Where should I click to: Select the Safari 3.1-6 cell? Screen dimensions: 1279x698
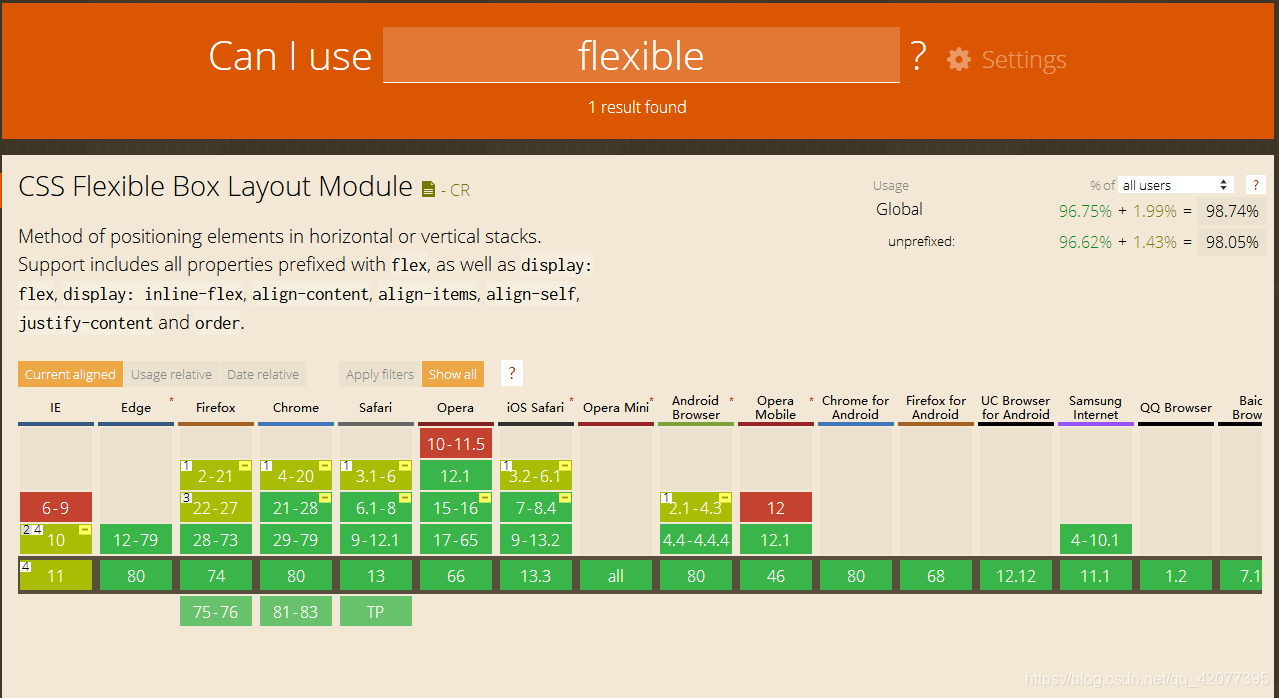pos(376,475)
